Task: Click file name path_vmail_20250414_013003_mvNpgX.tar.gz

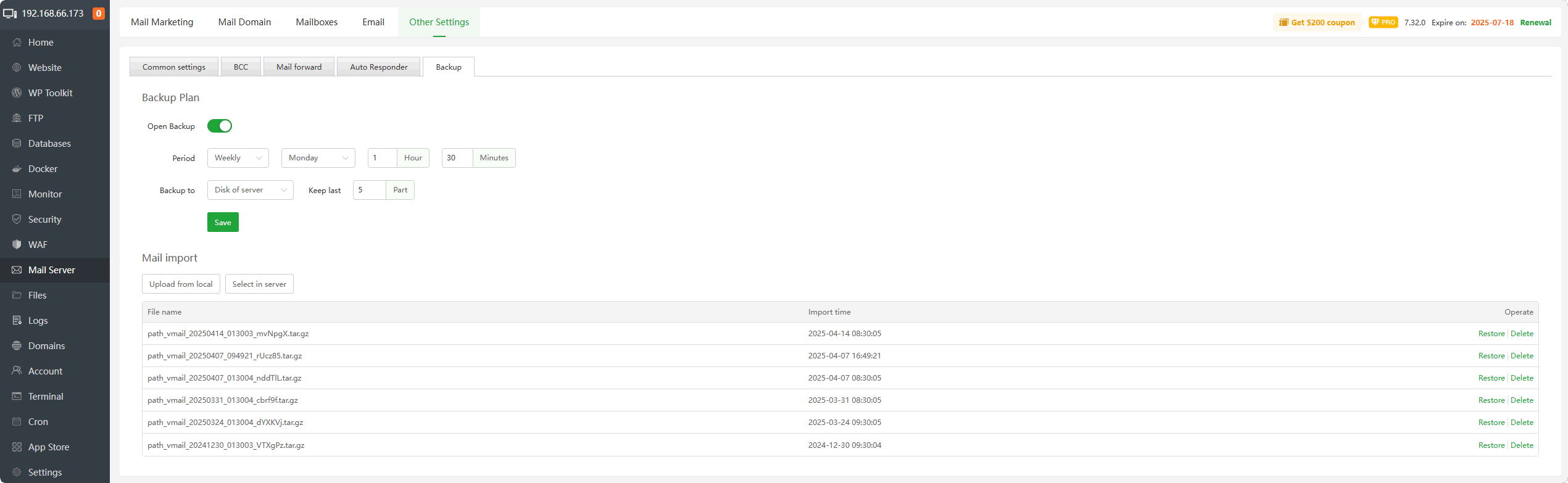Action: 228,334
